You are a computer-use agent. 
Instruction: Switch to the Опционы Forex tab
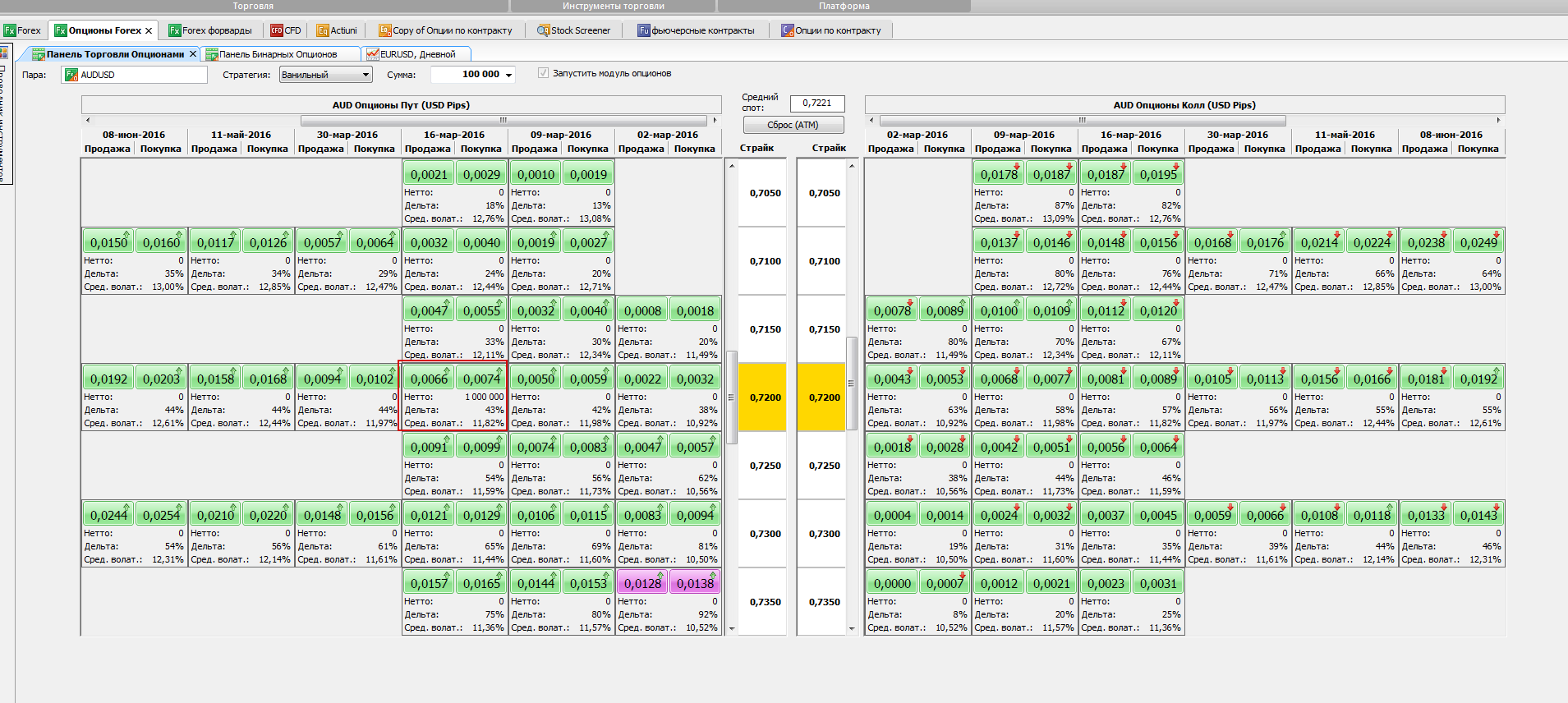(x=104, y=30)
